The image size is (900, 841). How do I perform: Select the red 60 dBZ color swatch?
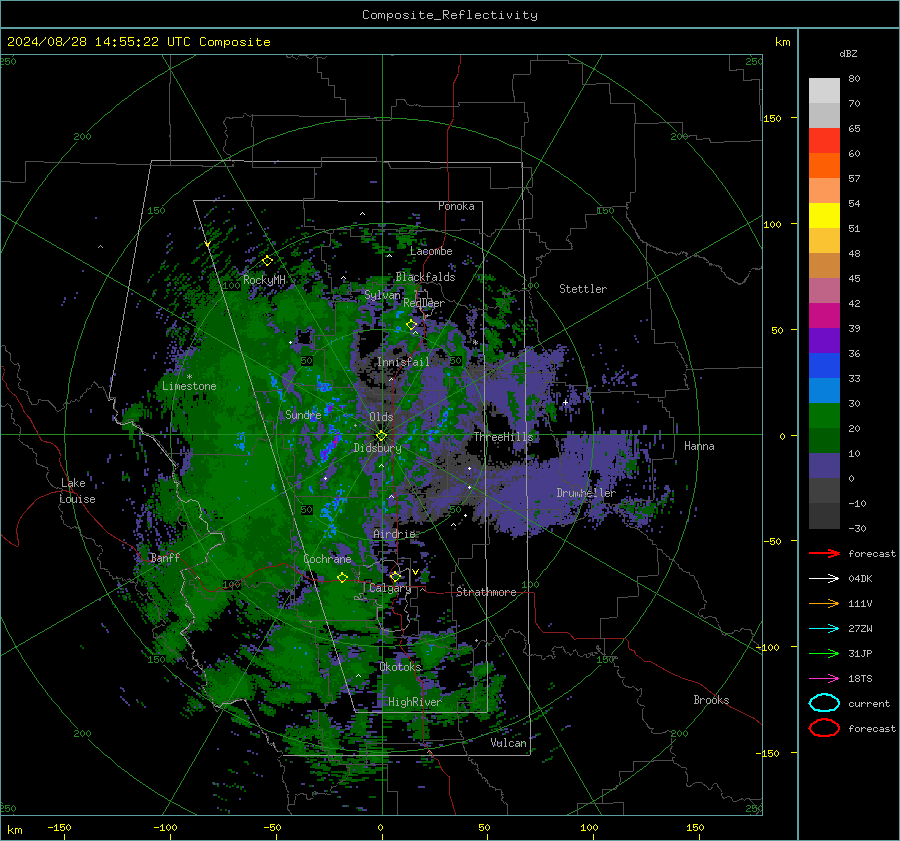coord(824,141)
